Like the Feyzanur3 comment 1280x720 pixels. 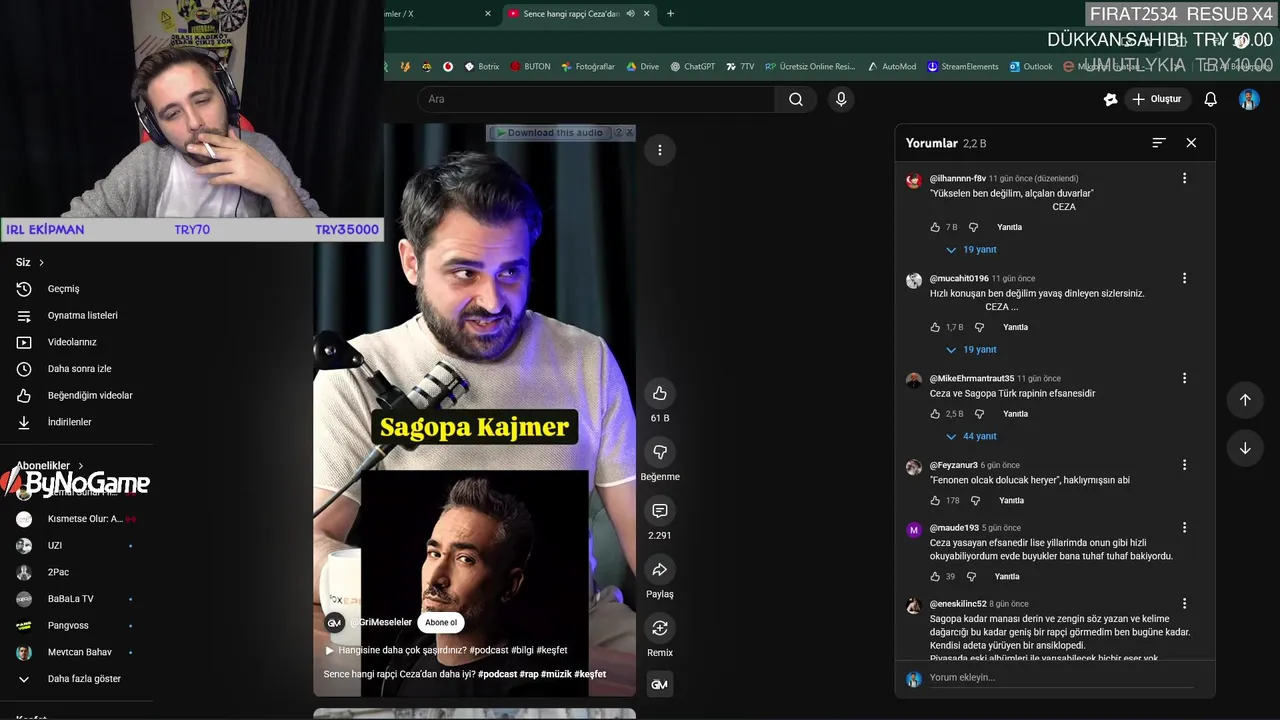coord(935,500)
